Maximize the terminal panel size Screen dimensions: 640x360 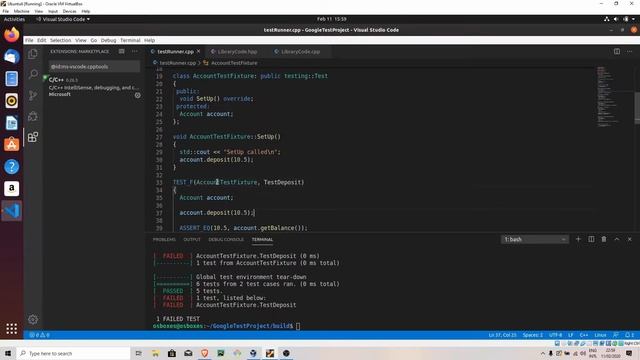click(x=617, y=239)
